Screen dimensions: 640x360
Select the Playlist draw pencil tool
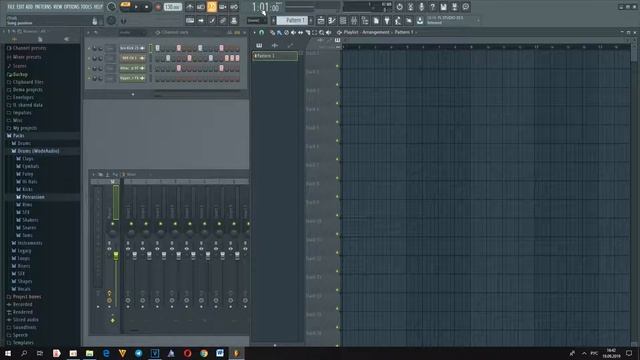[273, 32]
